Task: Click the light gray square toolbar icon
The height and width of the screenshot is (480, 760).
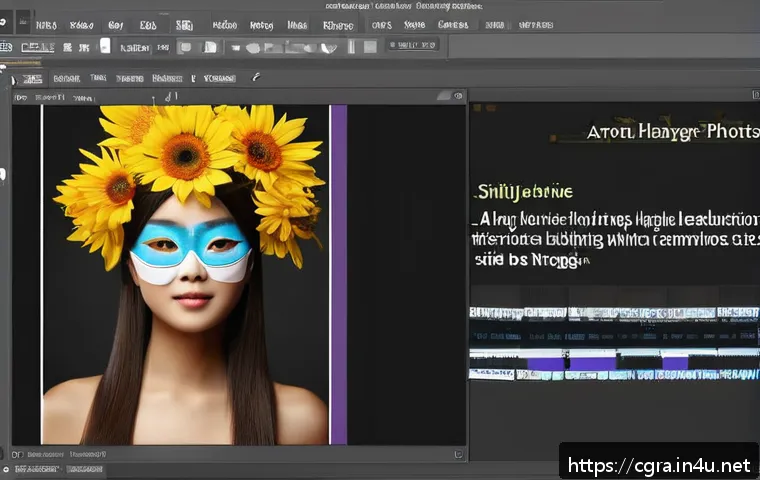Action: 370,47
